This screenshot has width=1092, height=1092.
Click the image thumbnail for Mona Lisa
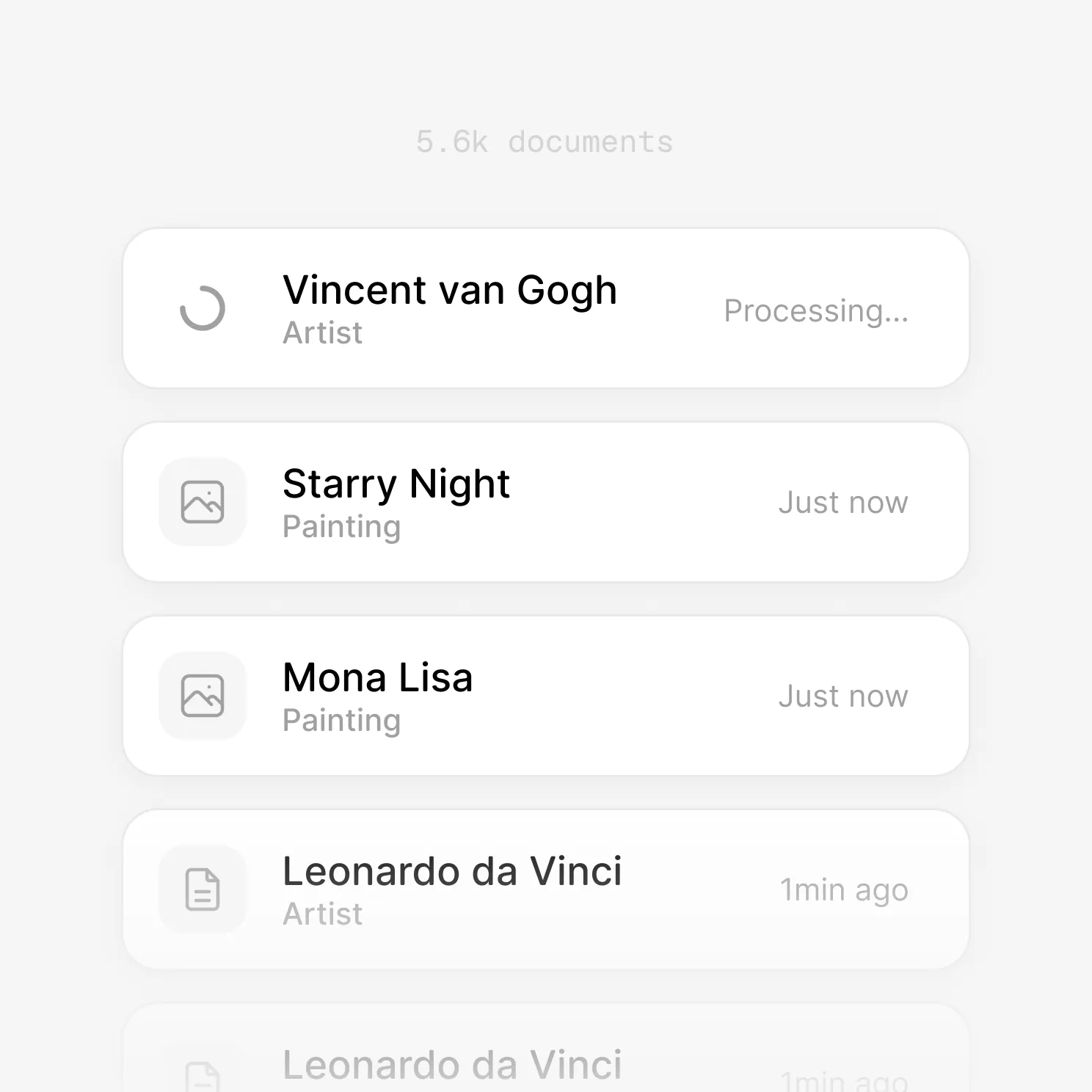coord(202,695)
